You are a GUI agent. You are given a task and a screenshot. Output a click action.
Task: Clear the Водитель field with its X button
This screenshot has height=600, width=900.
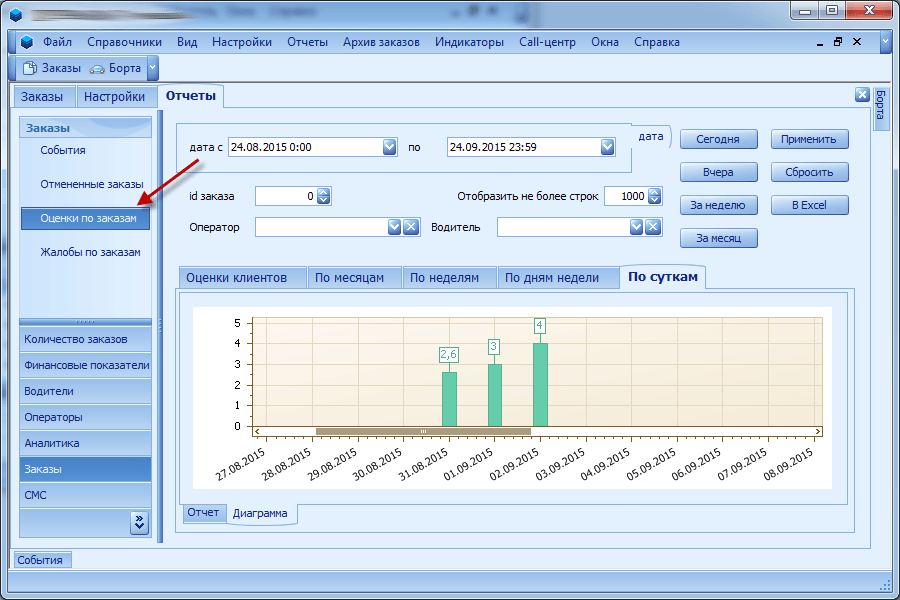point(653,227)
